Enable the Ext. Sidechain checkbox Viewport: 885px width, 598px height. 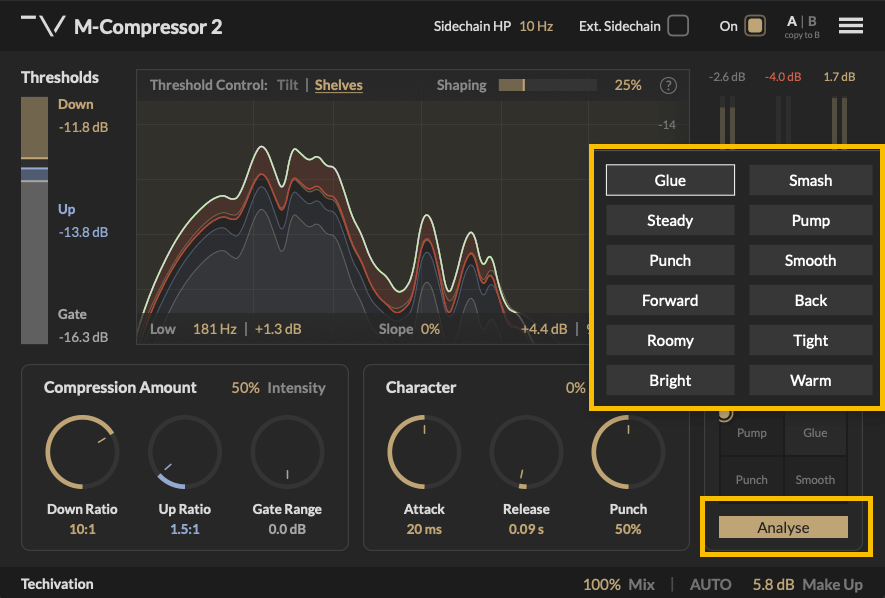[678, 26]
